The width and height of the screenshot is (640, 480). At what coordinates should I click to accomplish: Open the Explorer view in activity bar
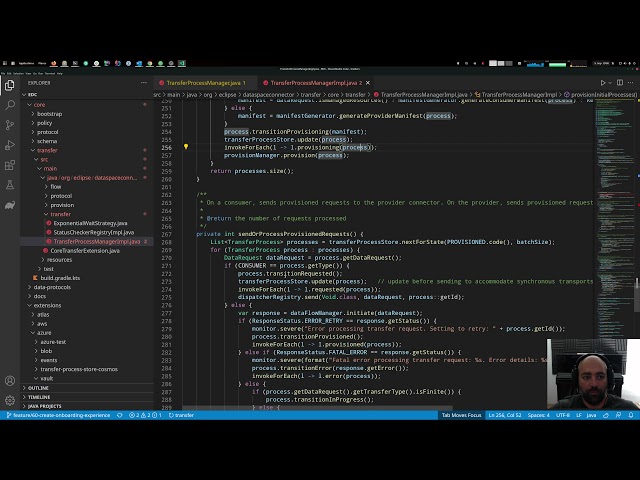[x=10, y=85]
